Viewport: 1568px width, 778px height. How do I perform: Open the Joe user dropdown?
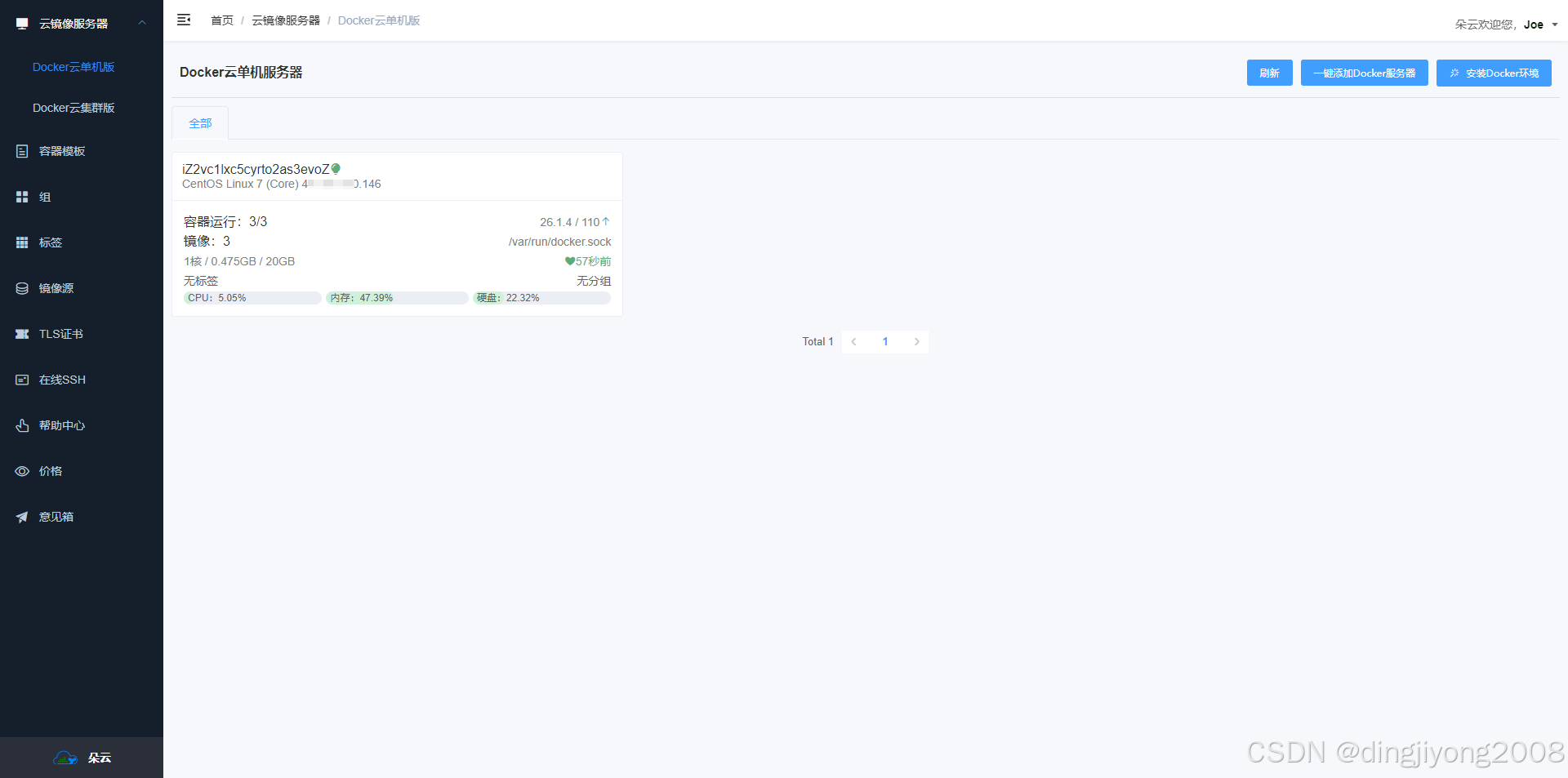[x=1539, y=24]
